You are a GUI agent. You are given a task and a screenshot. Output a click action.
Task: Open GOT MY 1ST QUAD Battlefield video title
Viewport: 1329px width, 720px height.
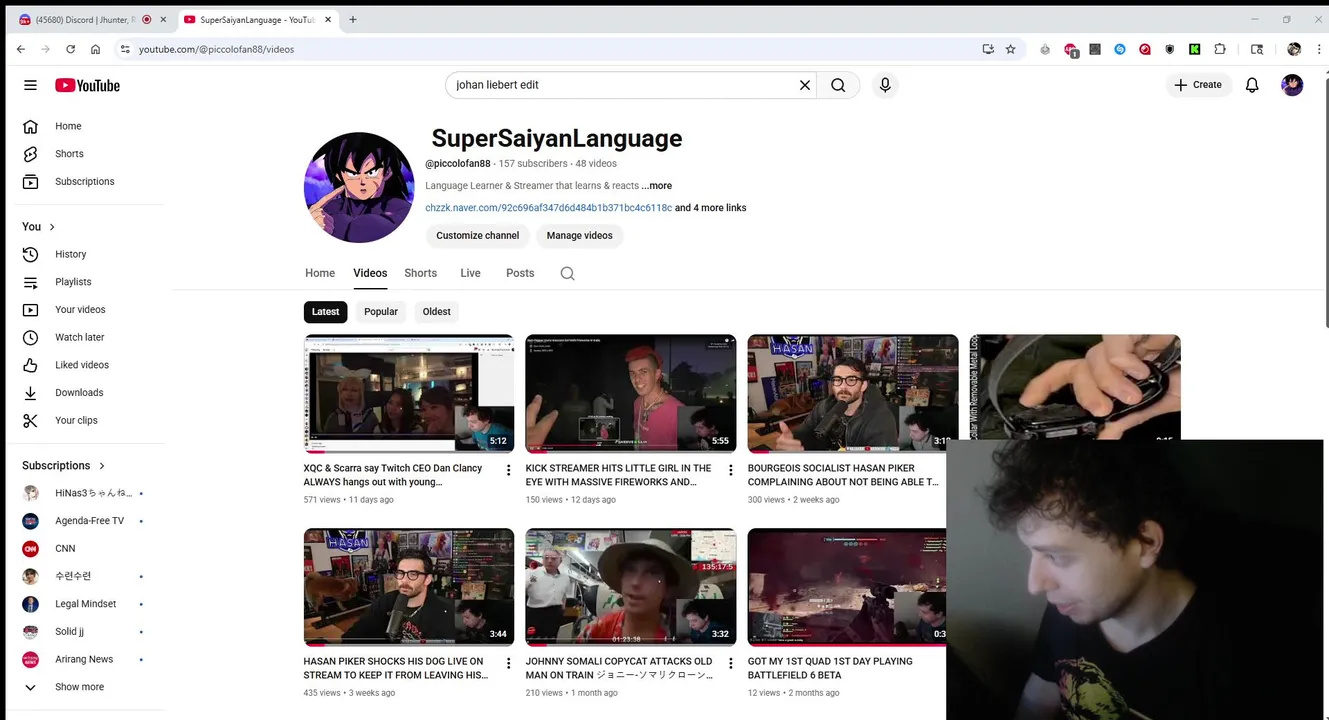(x=830, y=668)
